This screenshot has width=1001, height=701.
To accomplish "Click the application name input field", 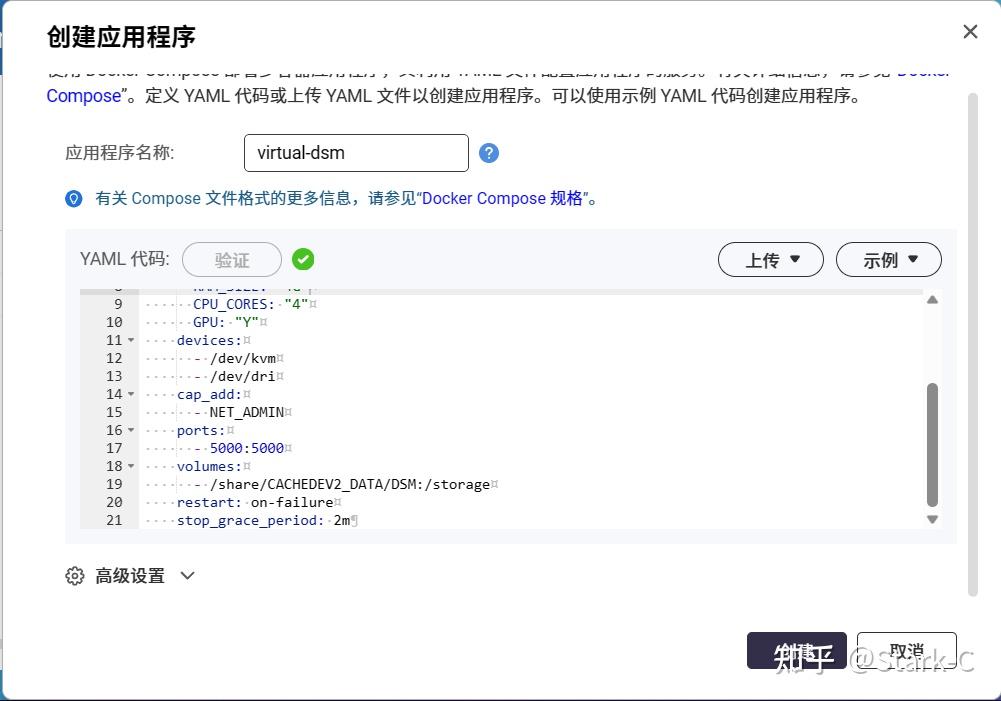I will click(x=356, y=152).
